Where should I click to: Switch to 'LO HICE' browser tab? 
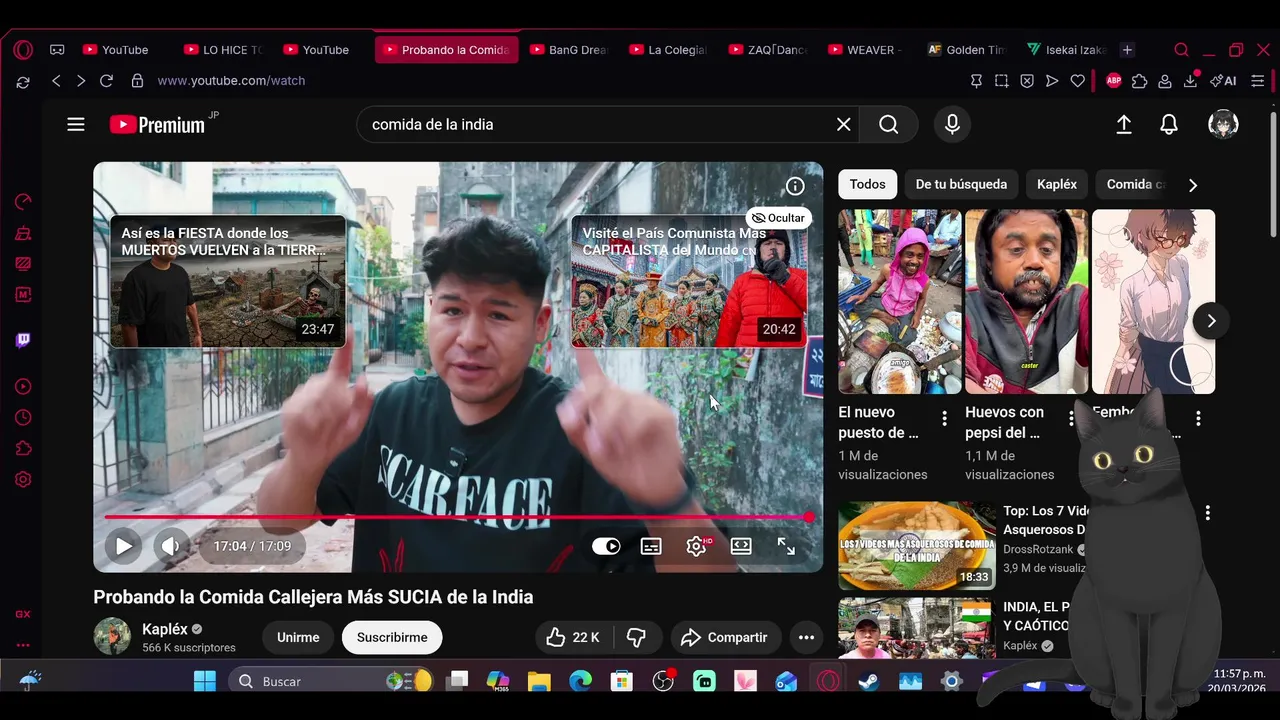(222, 50)
